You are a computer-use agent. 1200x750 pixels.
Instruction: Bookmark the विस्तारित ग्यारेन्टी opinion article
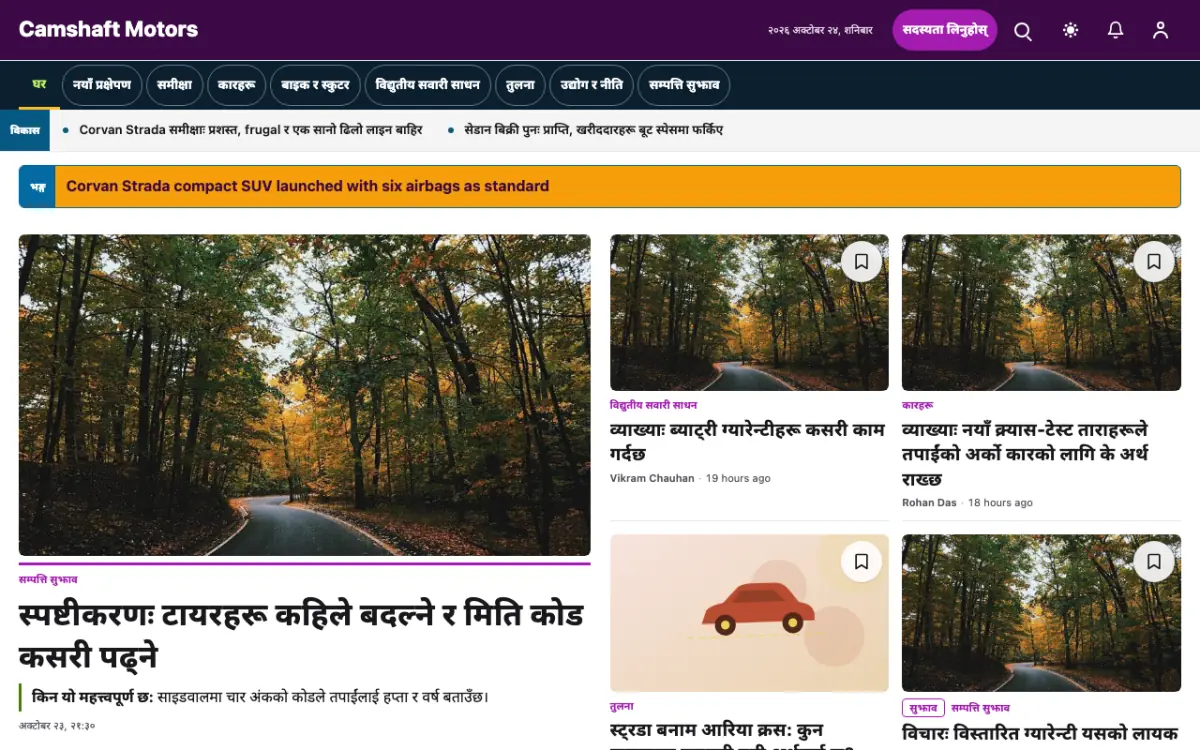[1153, 562]
